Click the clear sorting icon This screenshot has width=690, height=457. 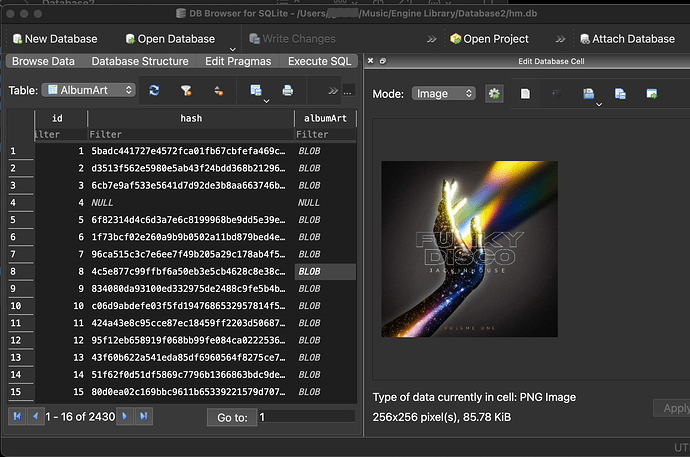(x=218, y=91)
